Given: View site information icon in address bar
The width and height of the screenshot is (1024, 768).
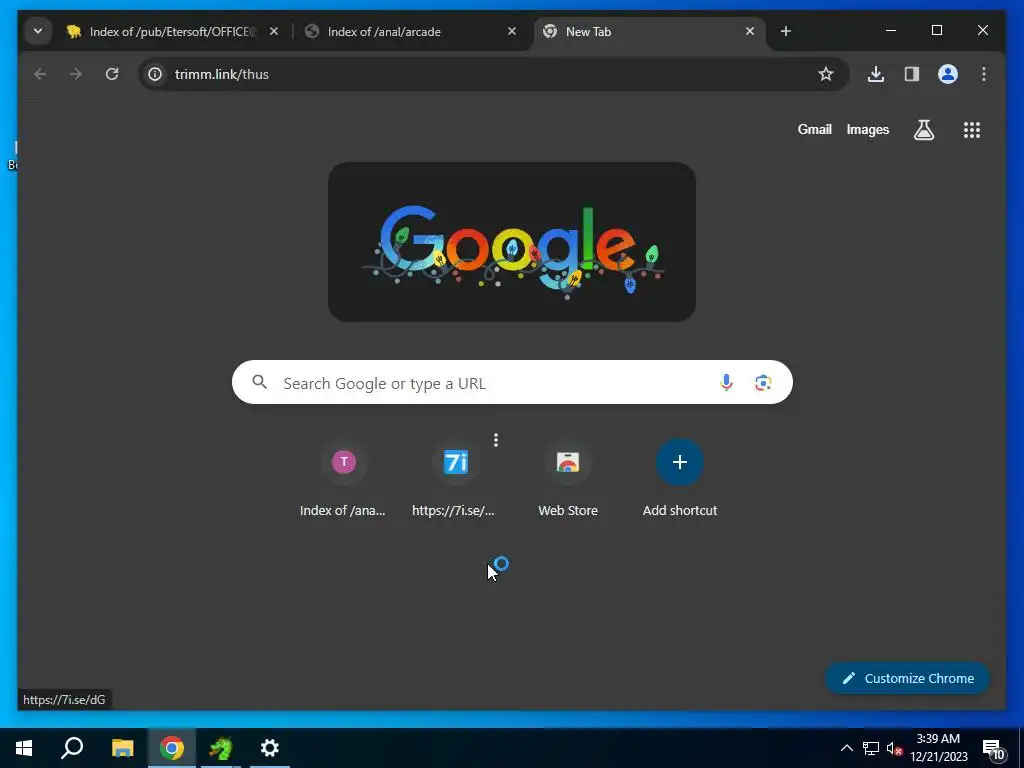Looking at the screenshot, I should 155,74.
